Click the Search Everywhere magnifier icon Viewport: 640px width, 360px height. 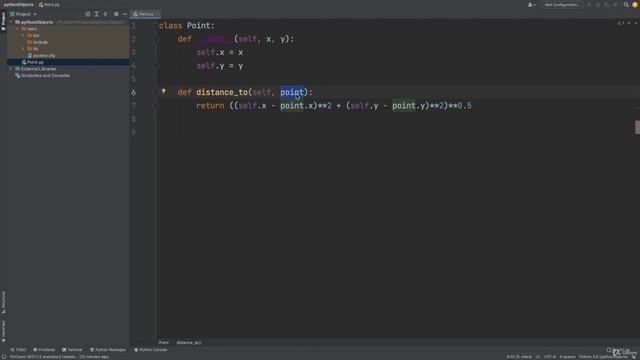(626, 4)
